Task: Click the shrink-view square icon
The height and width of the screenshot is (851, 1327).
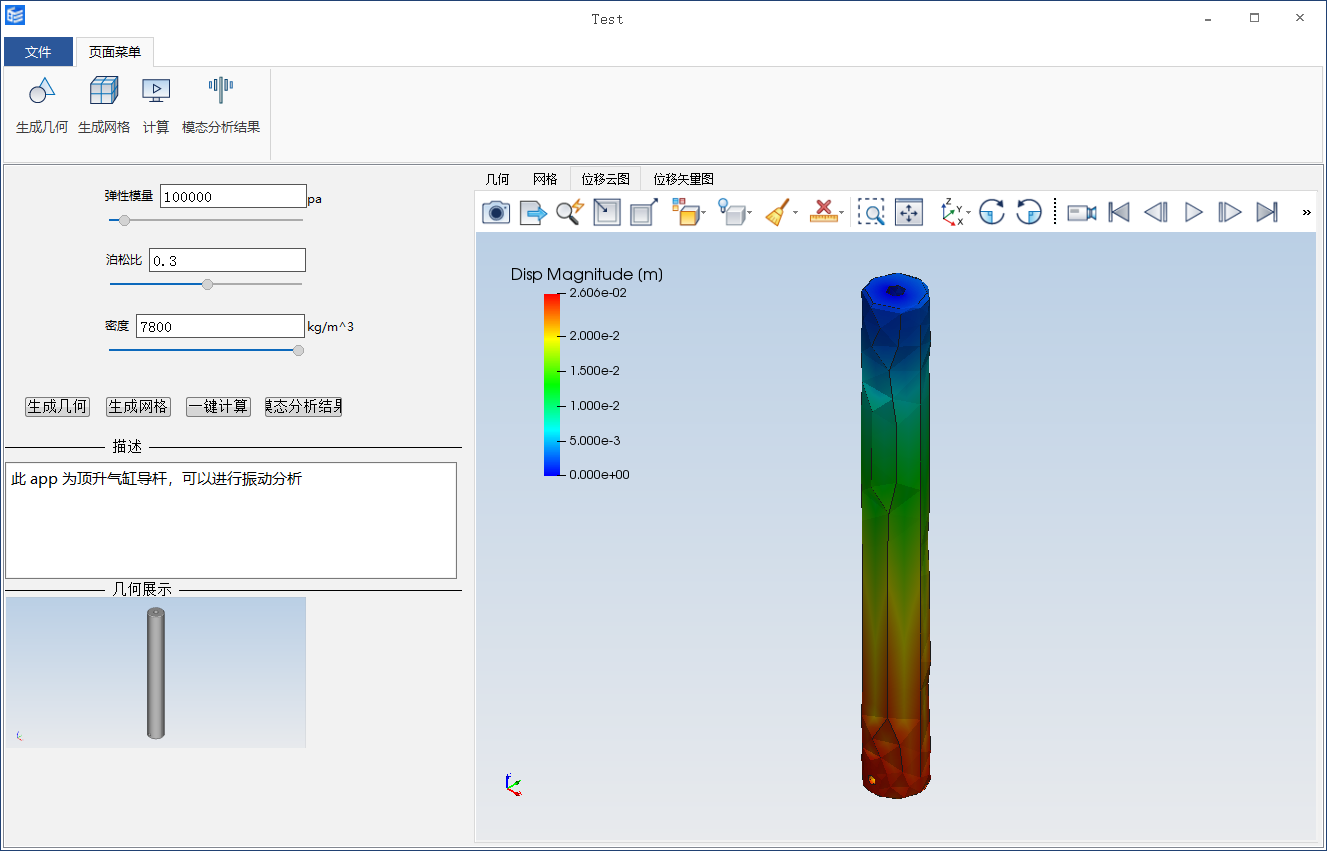Action: click(x=607, y=212)
